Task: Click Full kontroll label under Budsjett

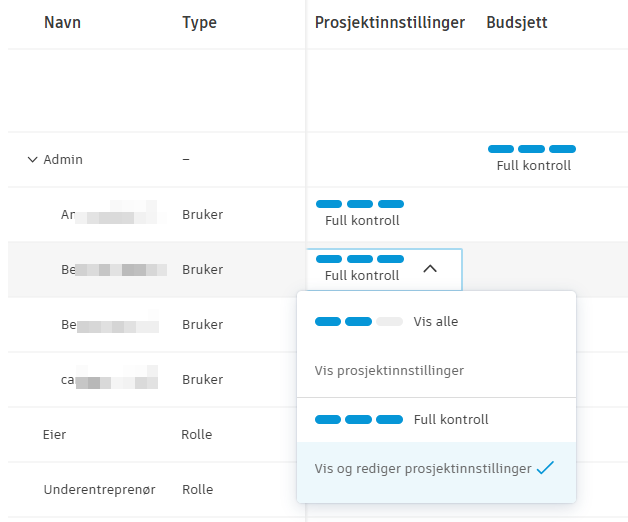Action: click(533, 166)
